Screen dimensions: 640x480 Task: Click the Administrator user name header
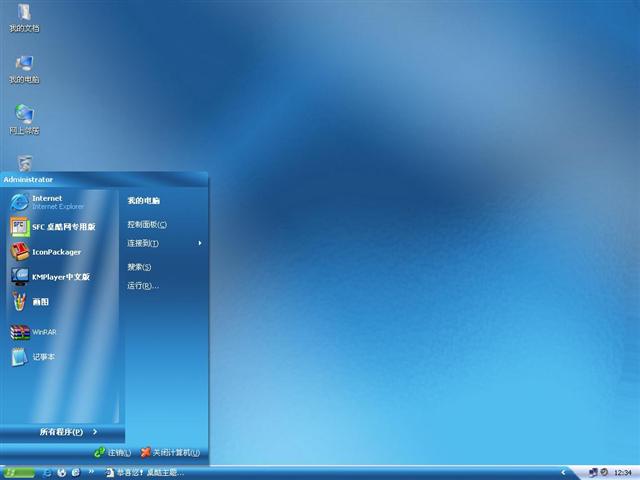(x=28, y=180)
